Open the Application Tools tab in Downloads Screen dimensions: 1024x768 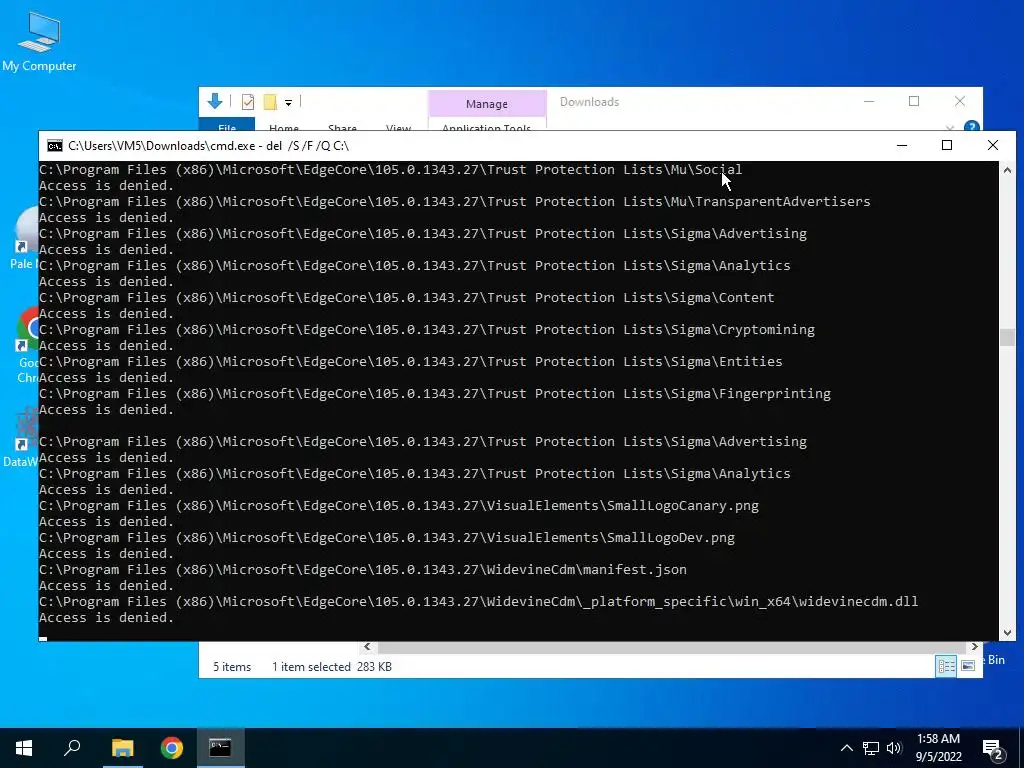pyautogui.click(x=487, y=127)
